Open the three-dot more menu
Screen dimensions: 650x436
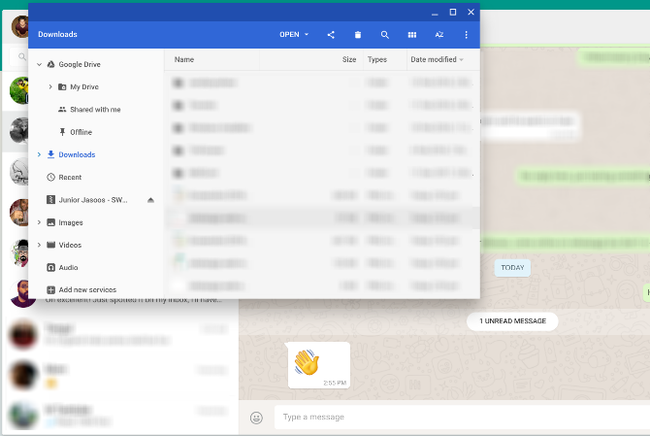pyautogui.click(x=466, y=35)
